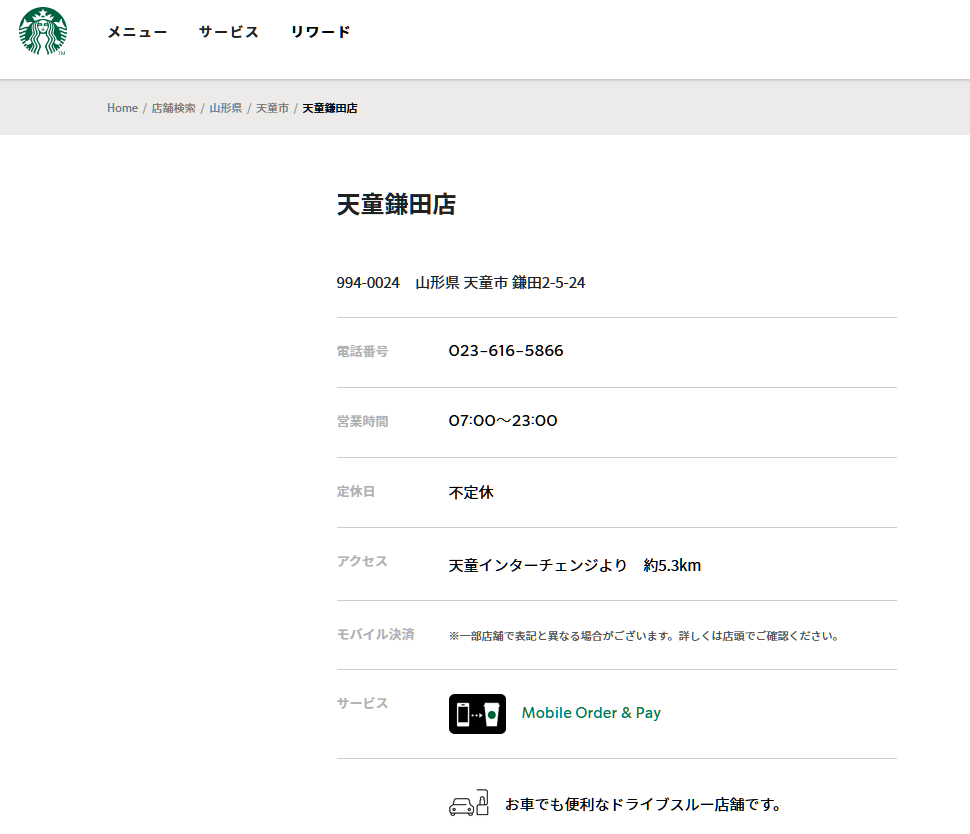Click the 天童インターチェンジ access distance text
The height and width of the screenshot is (834, 970).
pos(574,566)
